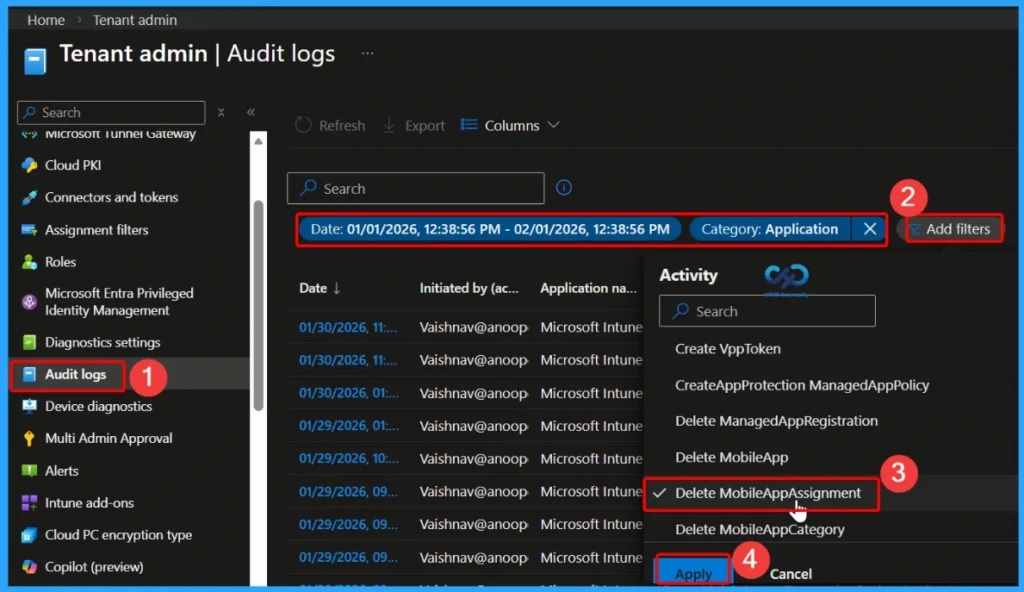This screenshot has width=1024, height=592.
Task: Remove the Category: Application filter
Action: (x=870, y=229)
